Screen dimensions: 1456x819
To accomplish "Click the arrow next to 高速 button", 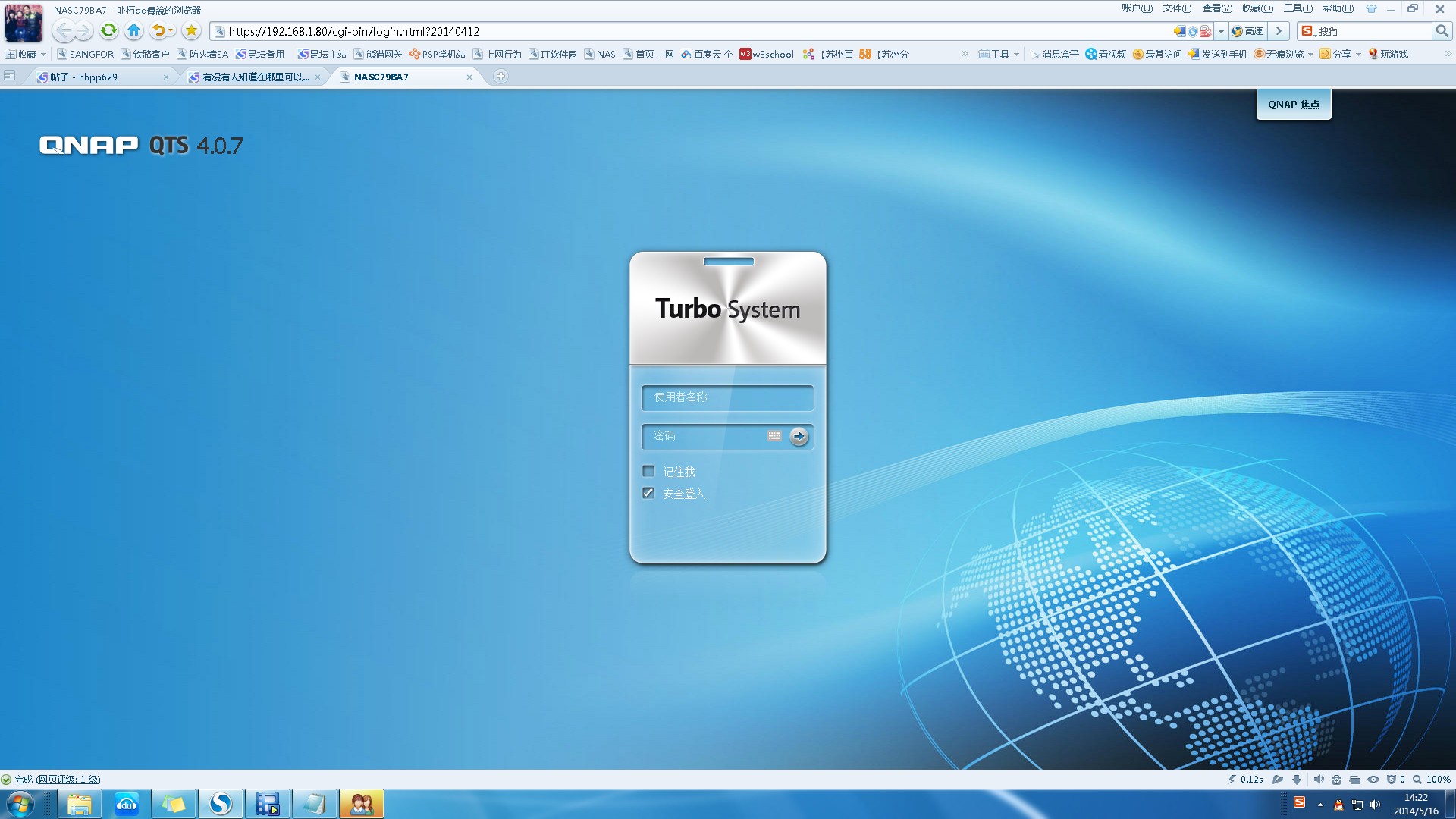I will [x=1279, y=31].
